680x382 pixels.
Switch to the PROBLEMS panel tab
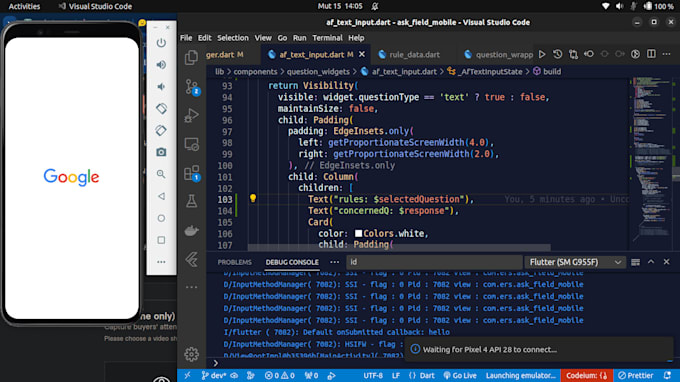pyautogui.click(x=234, y=262)
